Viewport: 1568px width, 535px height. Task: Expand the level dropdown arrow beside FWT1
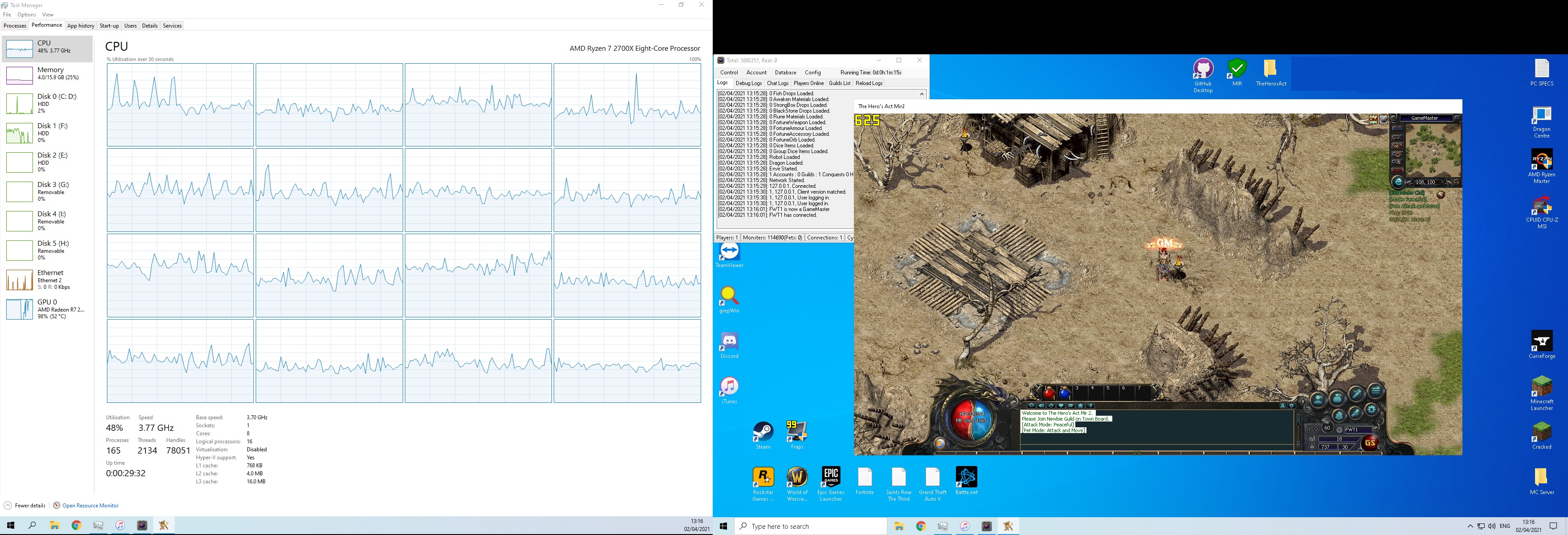(1339, 429)
